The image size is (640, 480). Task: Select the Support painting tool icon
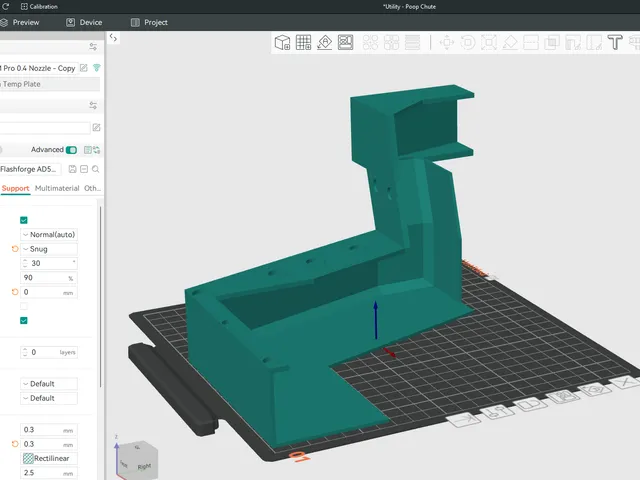pos(573,42)
